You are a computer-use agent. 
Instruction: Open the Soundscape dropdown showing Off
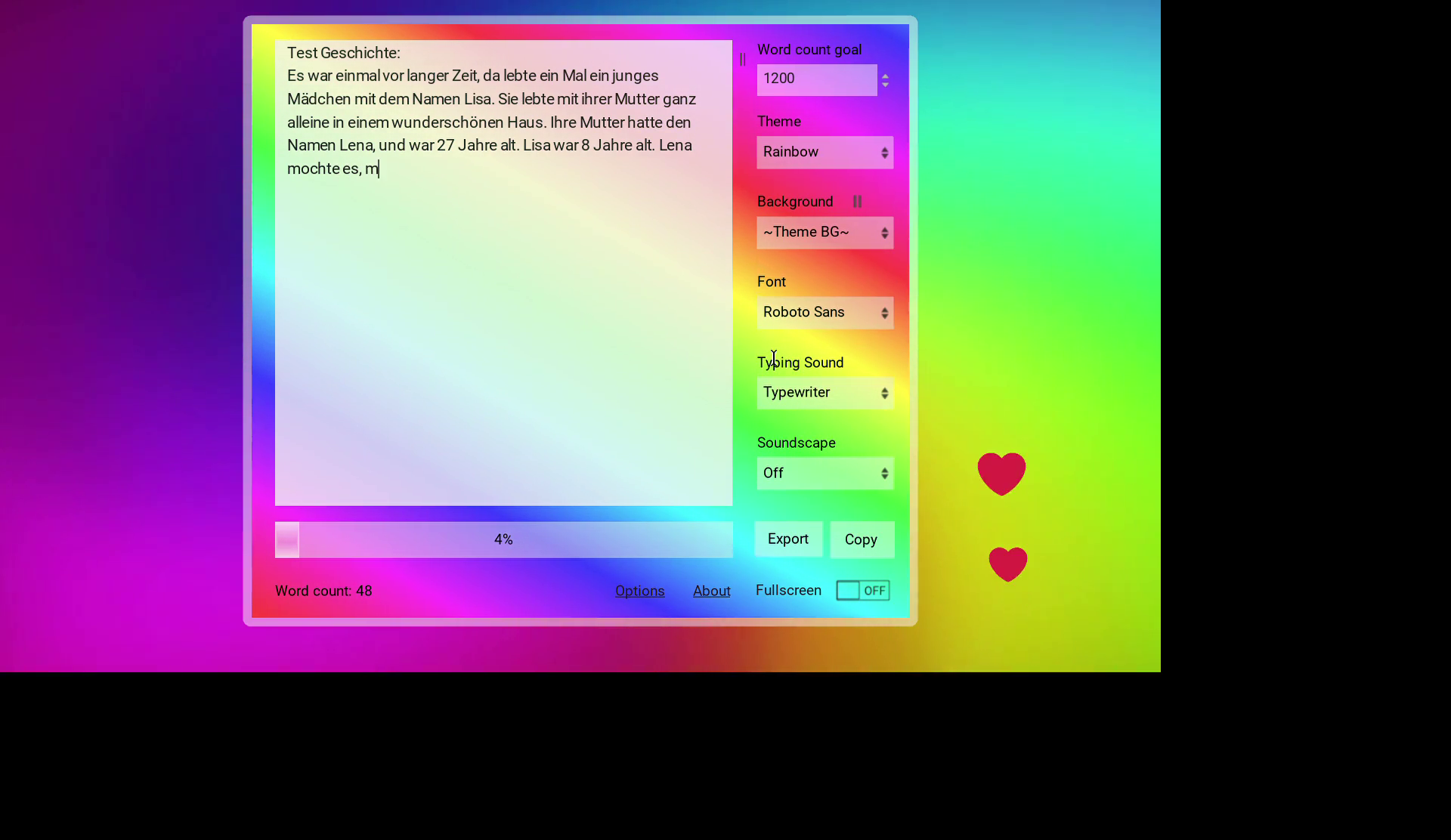[x=825, y=474]
